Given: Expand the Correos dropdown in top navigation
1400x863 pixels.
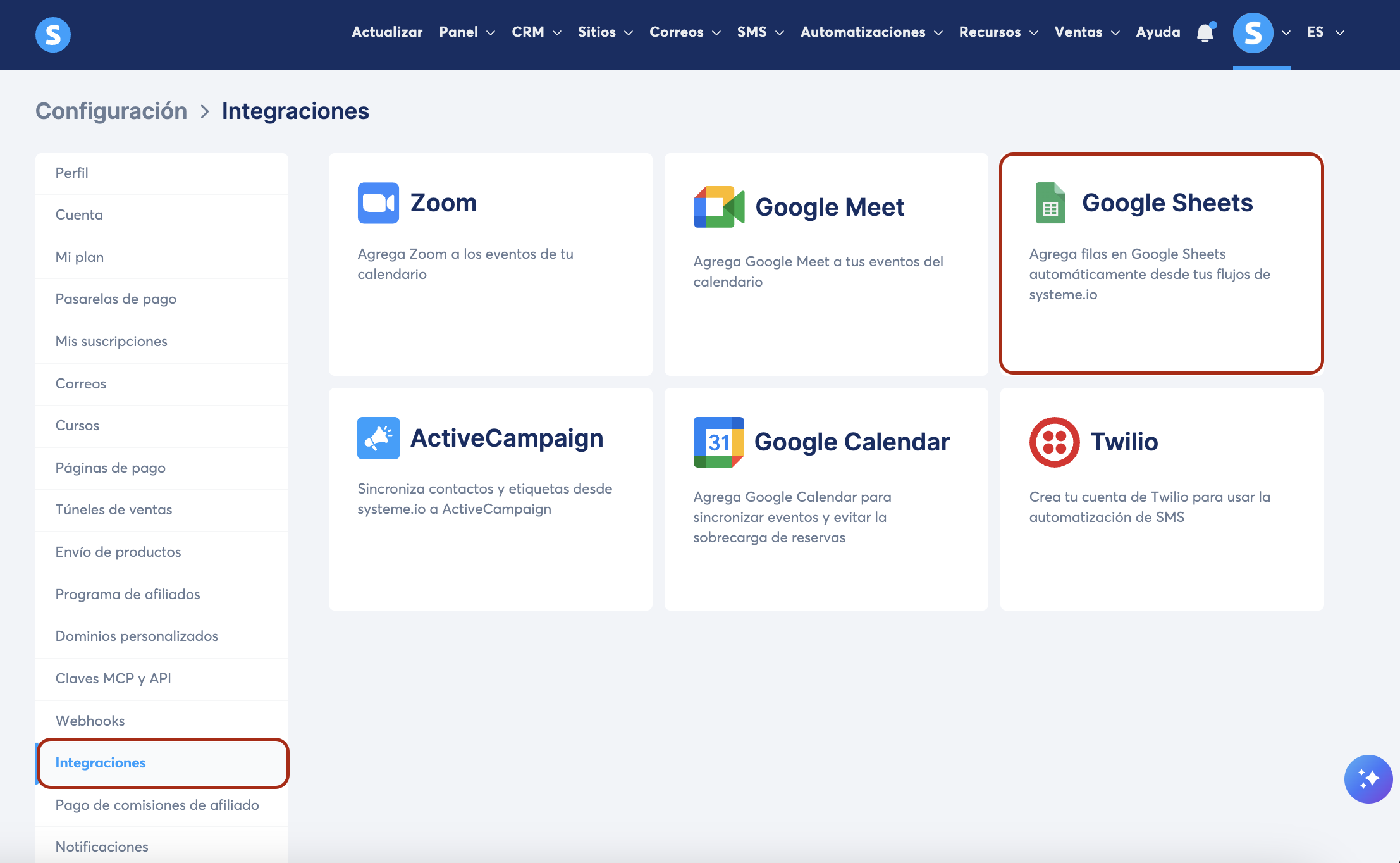Looking at the screenshot, I should (685, 32).
